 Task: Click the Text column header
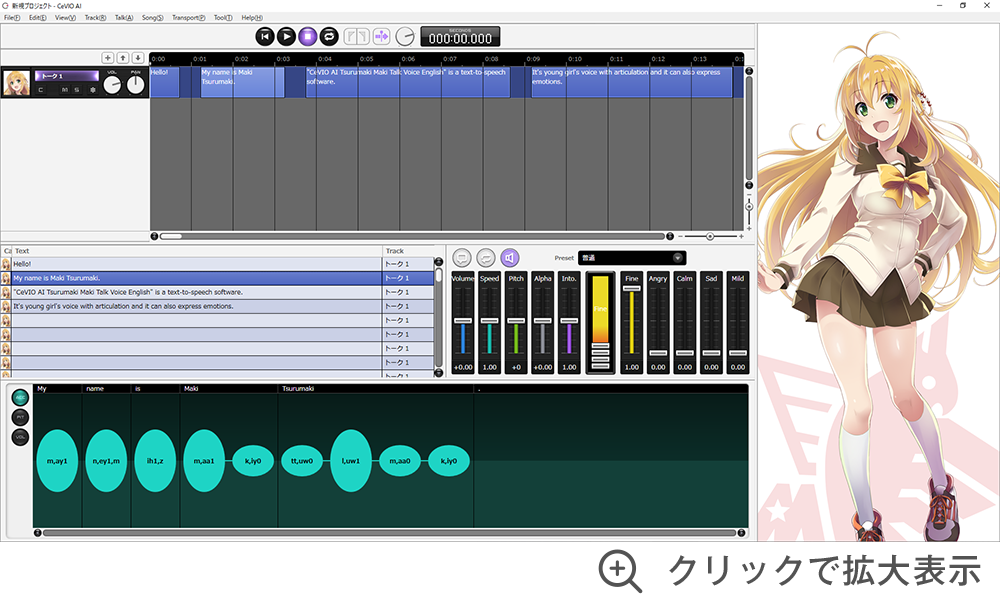click(198, 251)
